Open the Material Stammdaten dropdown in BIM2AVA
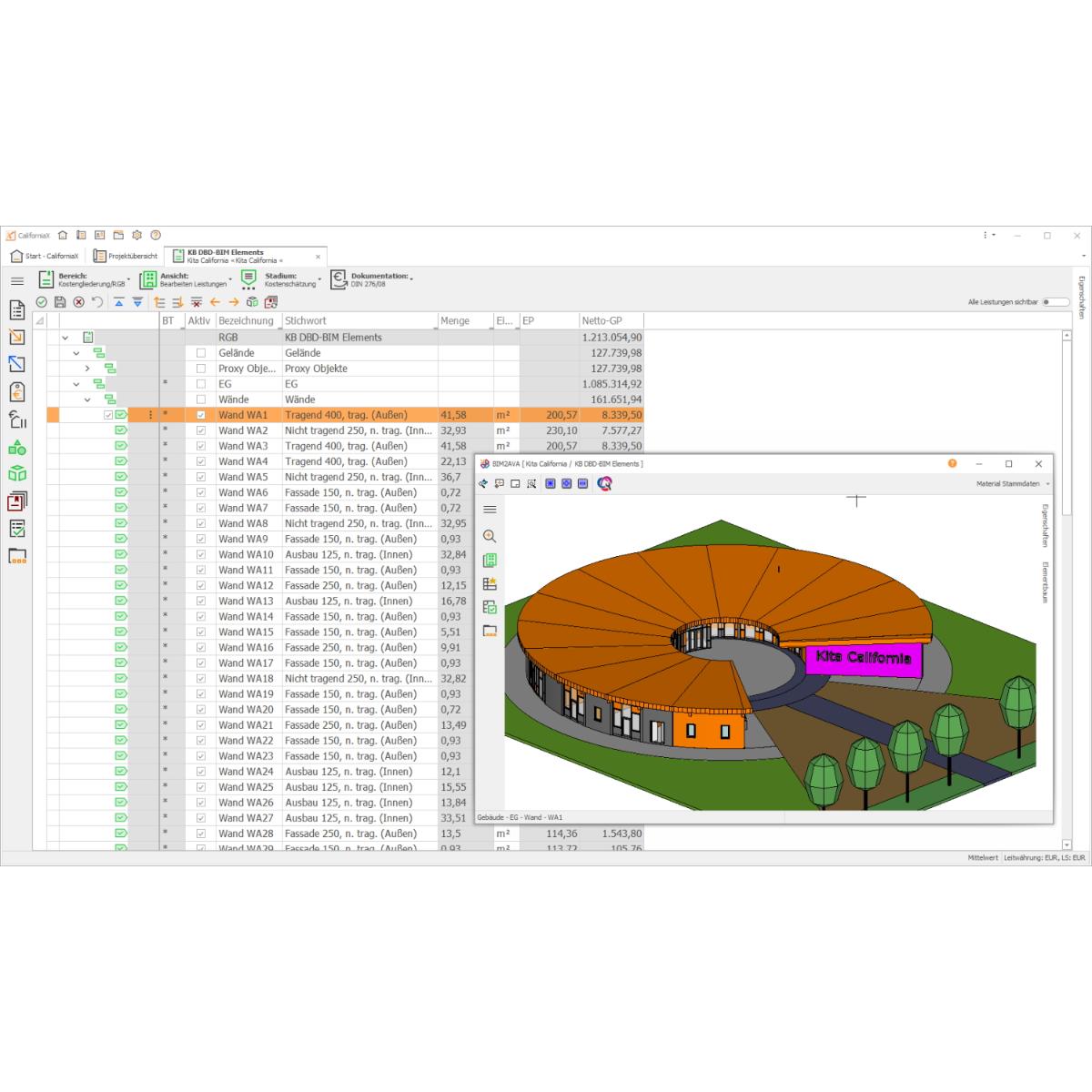Image resolution: width=1092 pixels, height=1092 pixels. (x=1013, y=484)
